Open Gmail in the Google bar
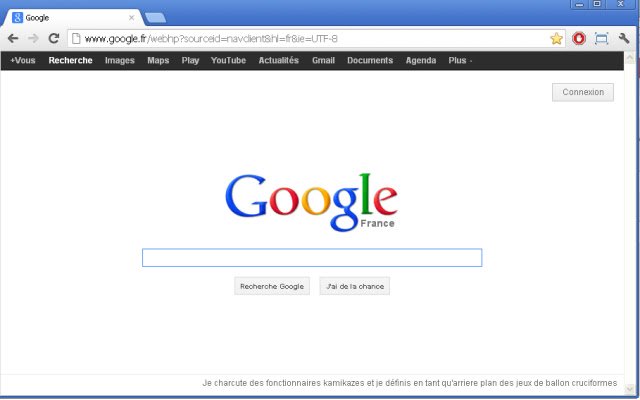This screenshot has height=400, width=640. point(323,60)
